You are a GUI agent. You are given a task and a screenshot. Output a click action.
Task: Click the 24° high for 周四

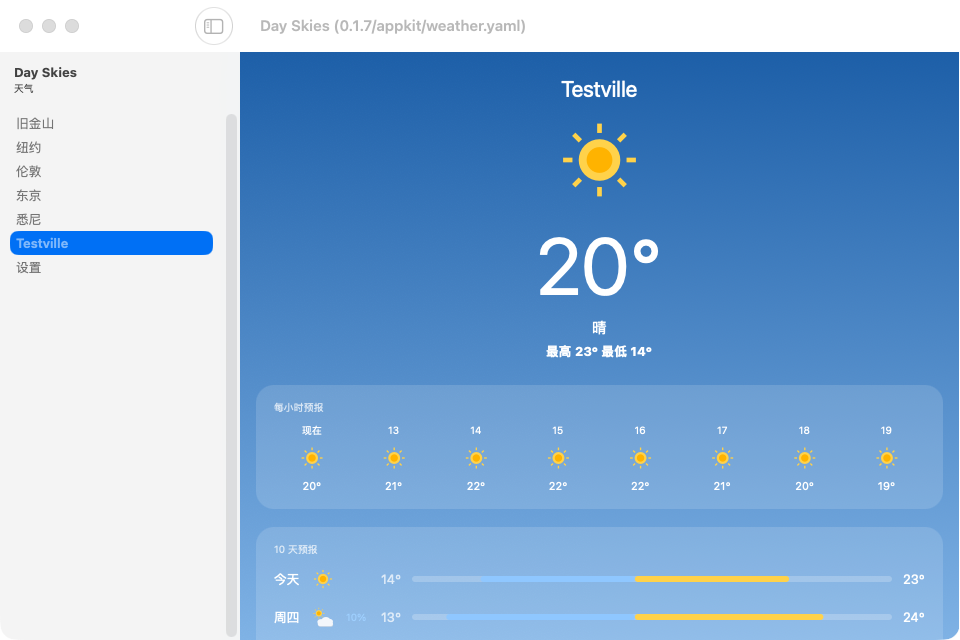click(x=913, y=617)
